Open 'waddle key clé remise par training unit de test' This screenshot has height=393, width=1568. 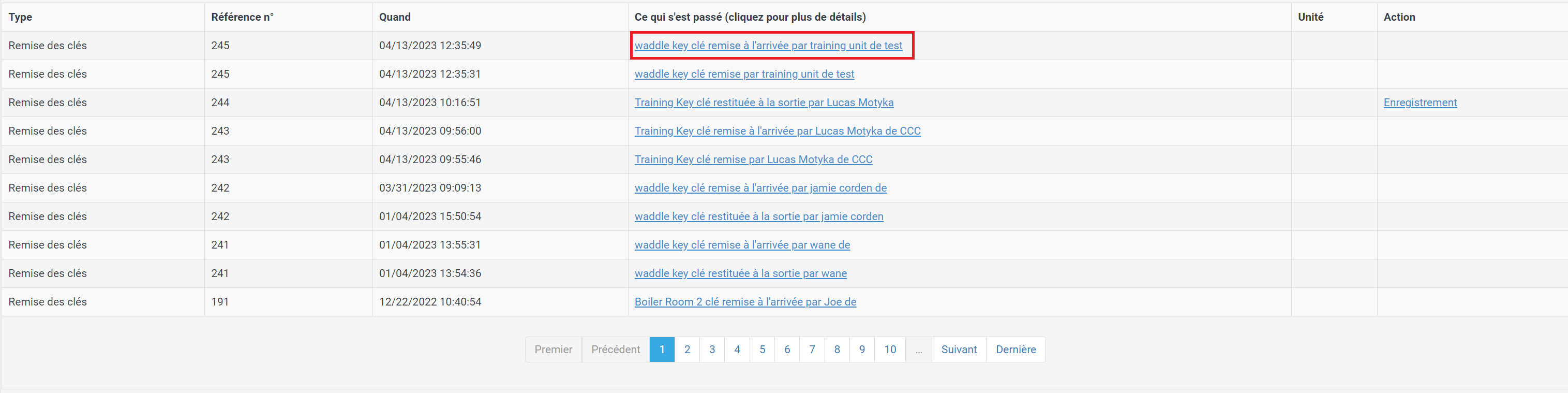tap(744, 75)
